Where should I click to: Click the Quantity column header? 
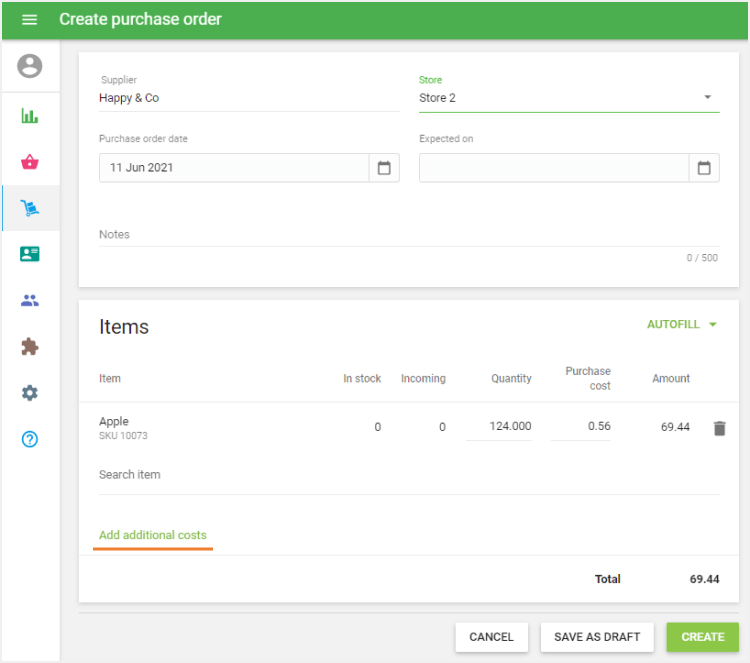[511, 378]
